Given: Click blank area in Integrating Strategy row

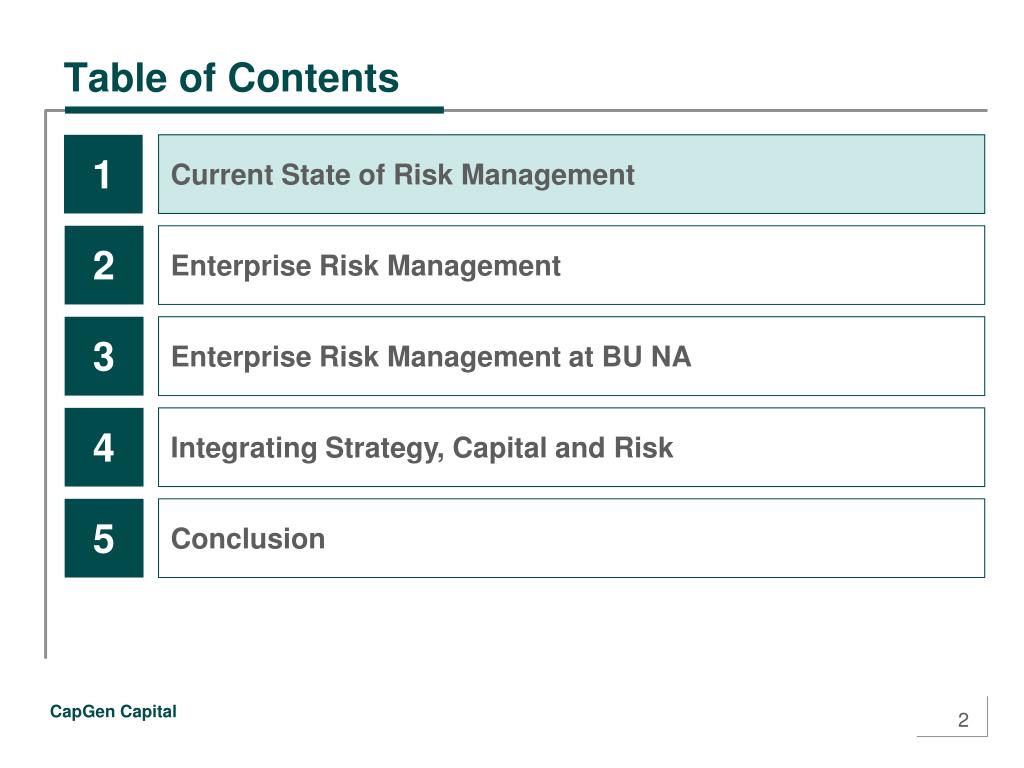Looking at the screenshot, I should [x=829, y=447].
